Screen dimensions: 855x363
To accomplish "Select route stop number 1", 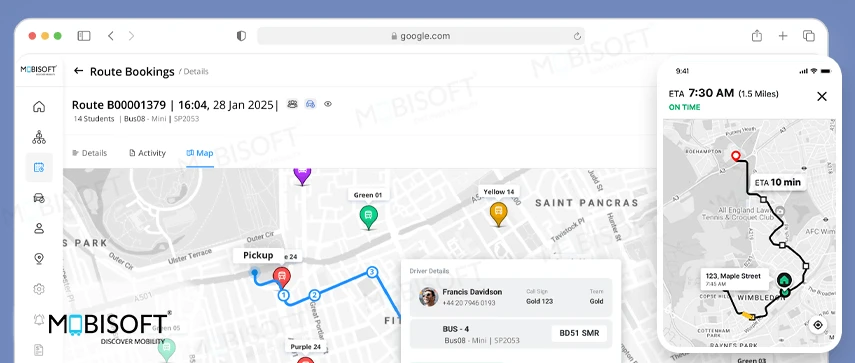I will (x=283, y=295).
